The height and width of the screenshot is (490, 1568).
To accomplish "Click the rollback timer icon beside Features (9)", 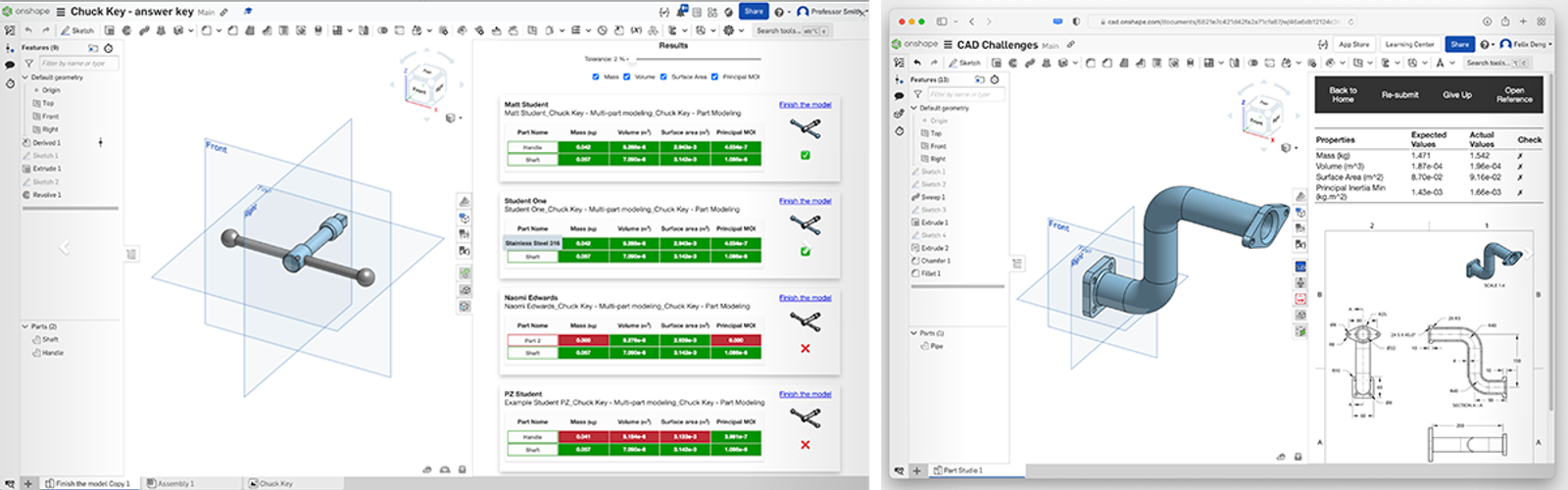I will (109, 47).
